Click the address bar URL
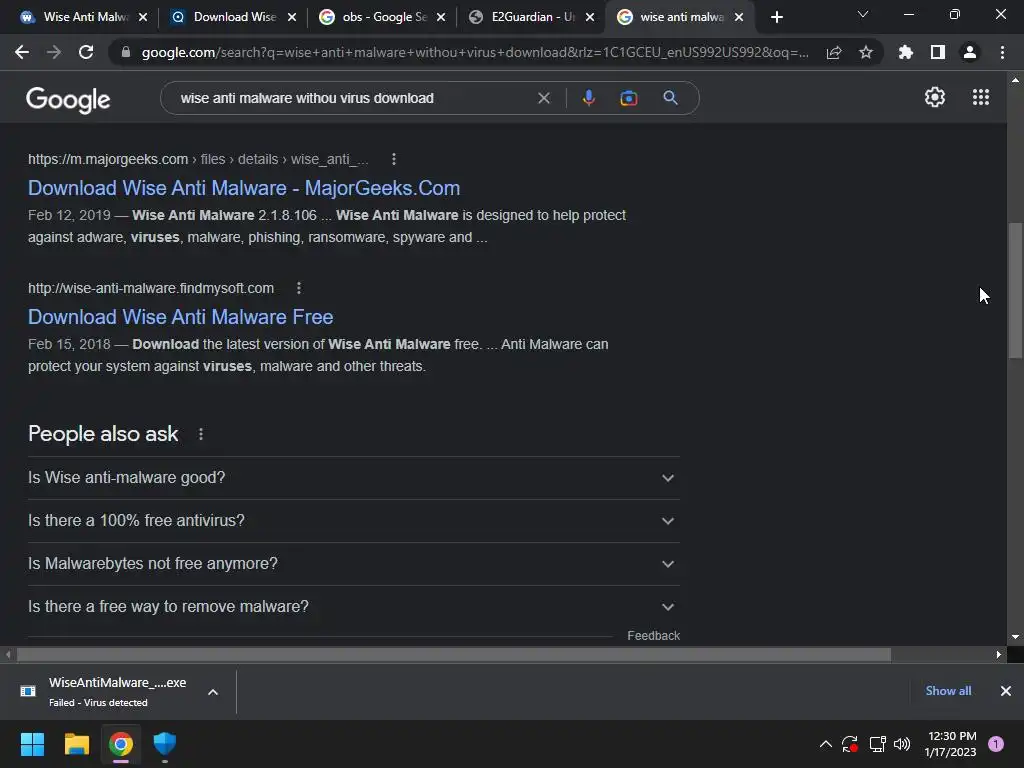This screenshot has height=768, width=1024. (x=475, y=52)
